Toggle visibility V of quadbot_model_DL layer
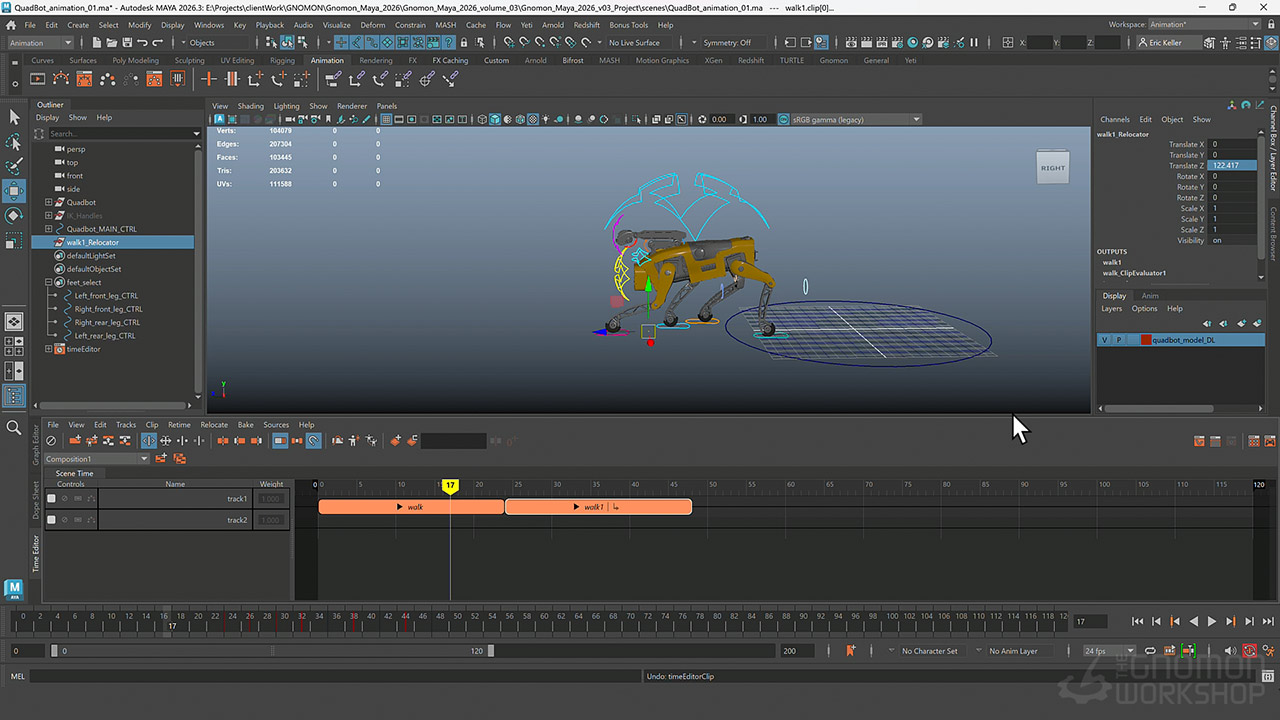This screenshot has height=720, width=1280. click(x=1105, y=340)
